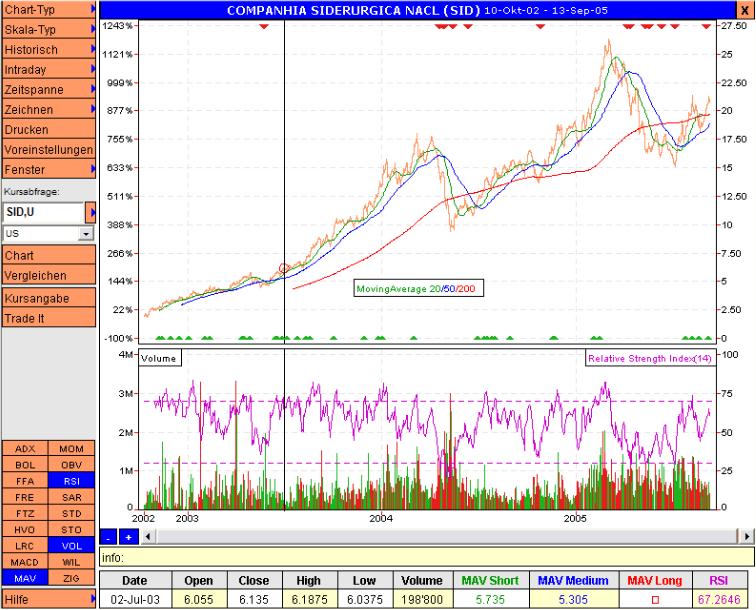This screenshot has width=756, height=610.
Task: Toggle the WIL indicator
Action: pyautogui.click(x=71, y=562)
